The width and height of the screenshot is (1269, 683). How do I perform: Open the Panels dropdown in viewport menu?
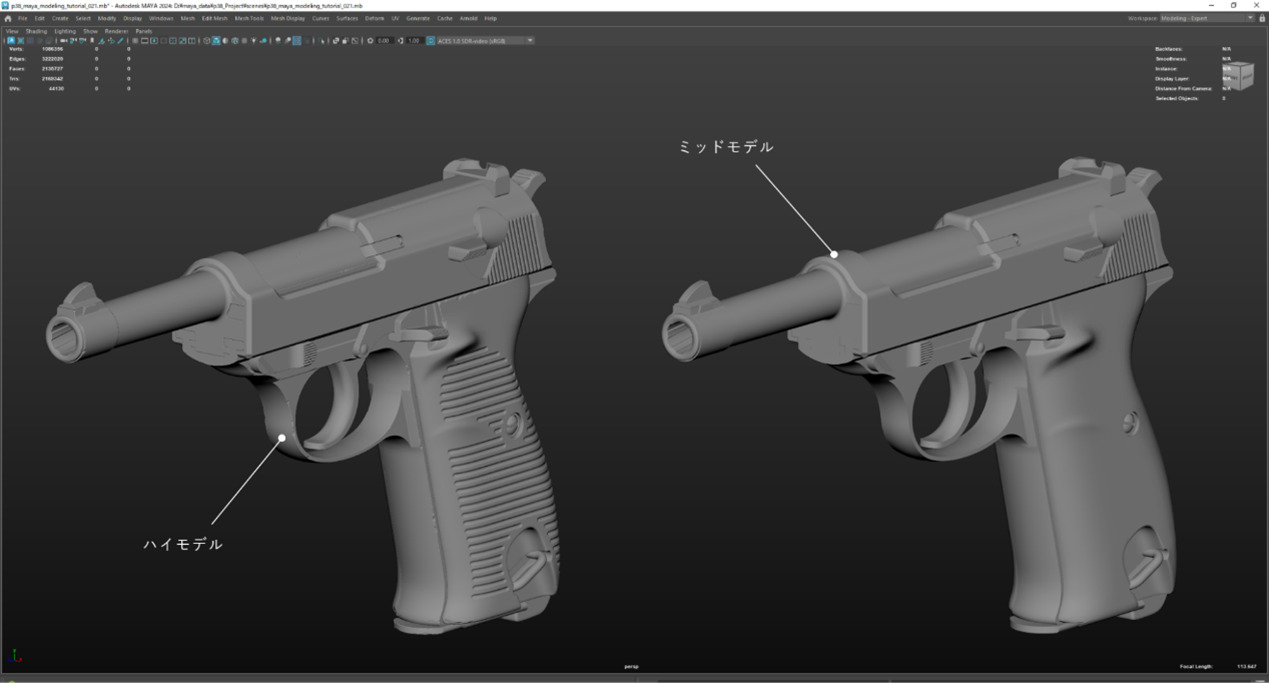click(144, 31)
